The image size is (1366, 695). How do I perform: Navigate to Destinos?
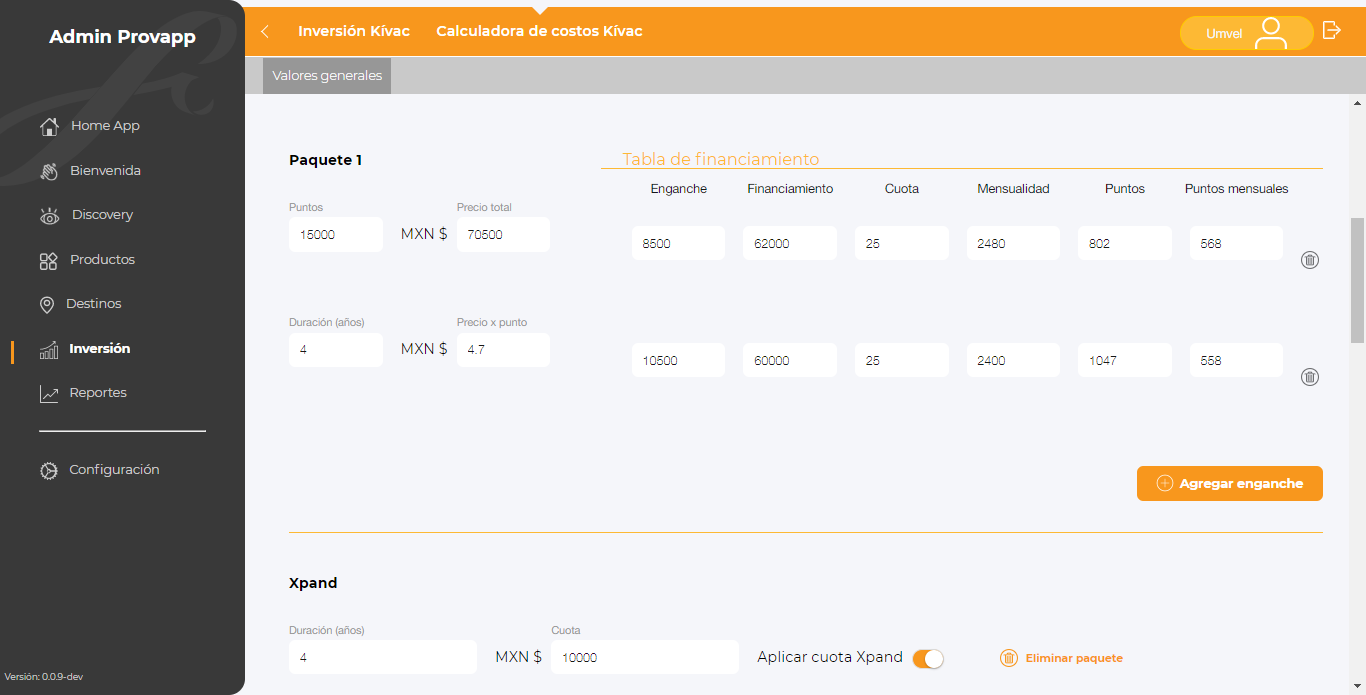tap(93, 304)
